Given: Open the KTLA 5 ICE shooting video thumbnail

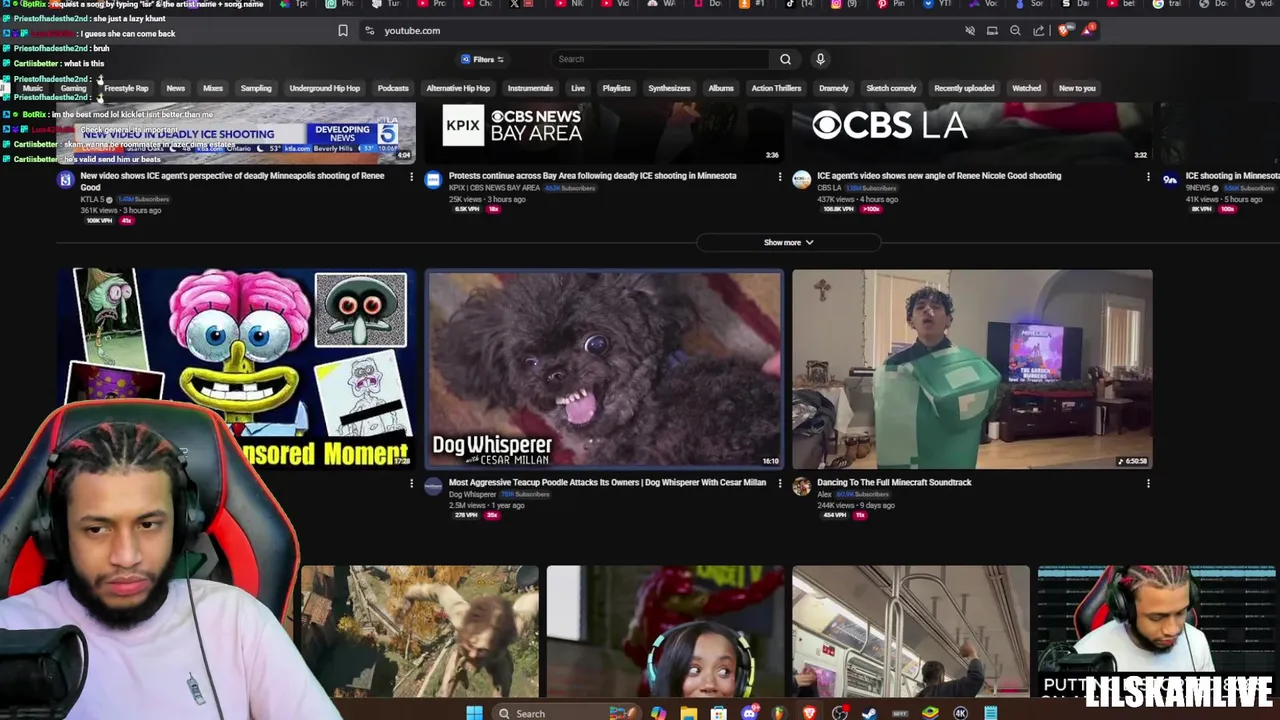Looking at the screenshot, I should point(236,133).
